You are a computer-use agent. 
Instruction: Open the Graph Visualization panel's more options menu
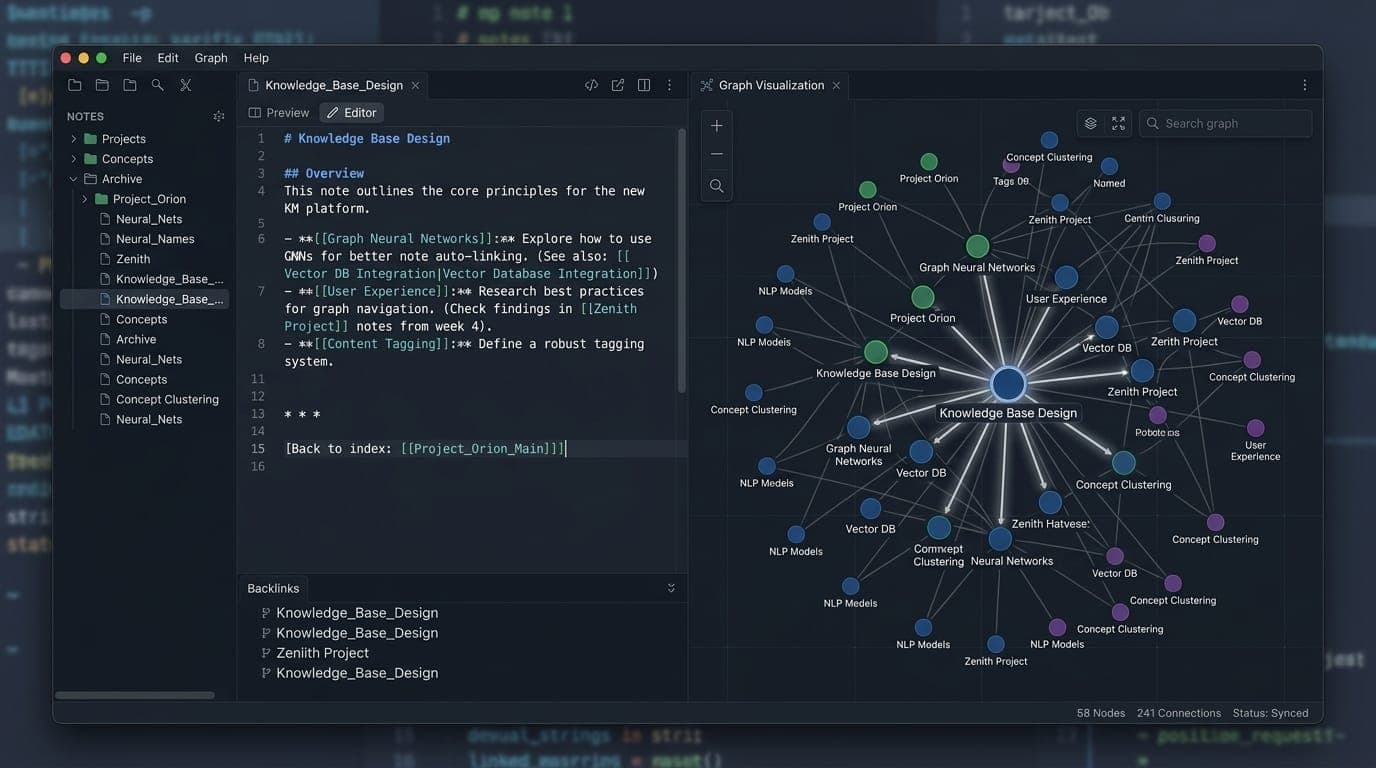point(1304,85)
